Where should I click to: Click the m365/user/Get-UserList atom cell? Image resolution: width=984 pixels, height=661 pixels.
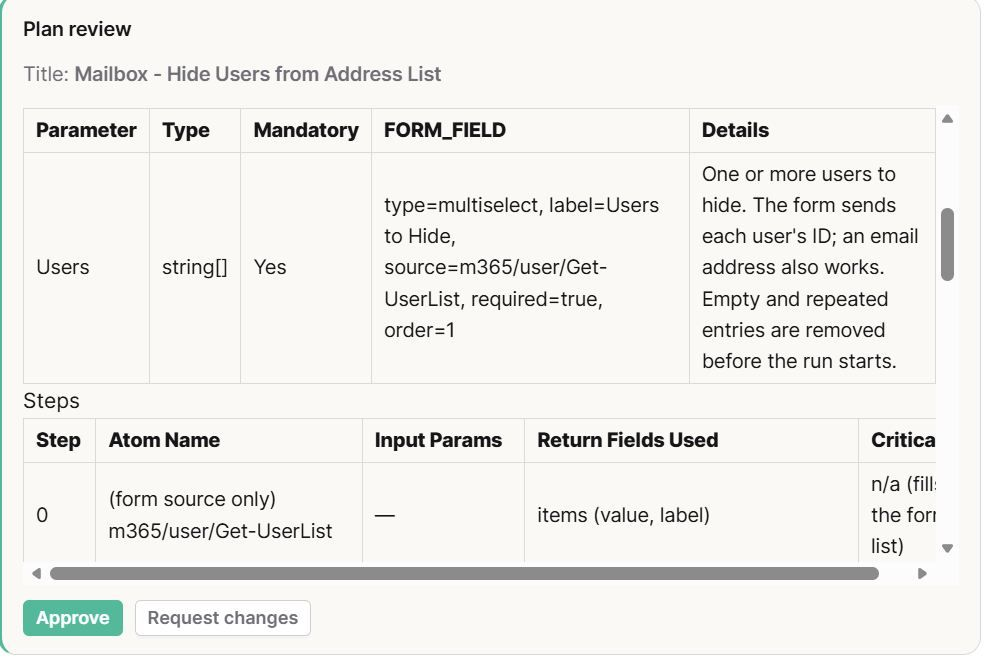pos(229,515)
